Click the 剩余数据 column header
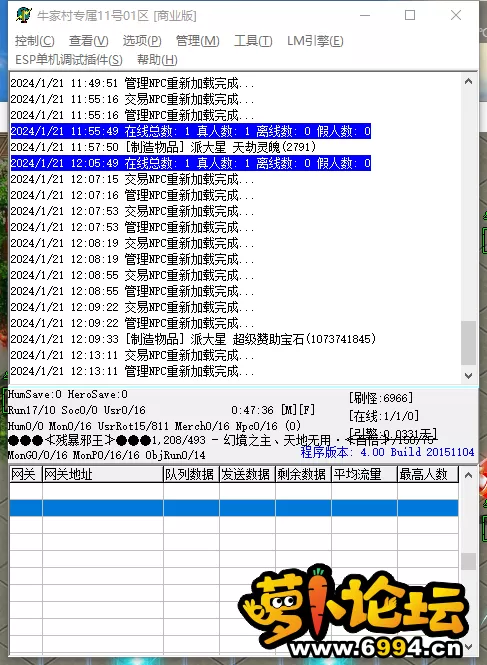The image size is (487, 665). [303, 474]
